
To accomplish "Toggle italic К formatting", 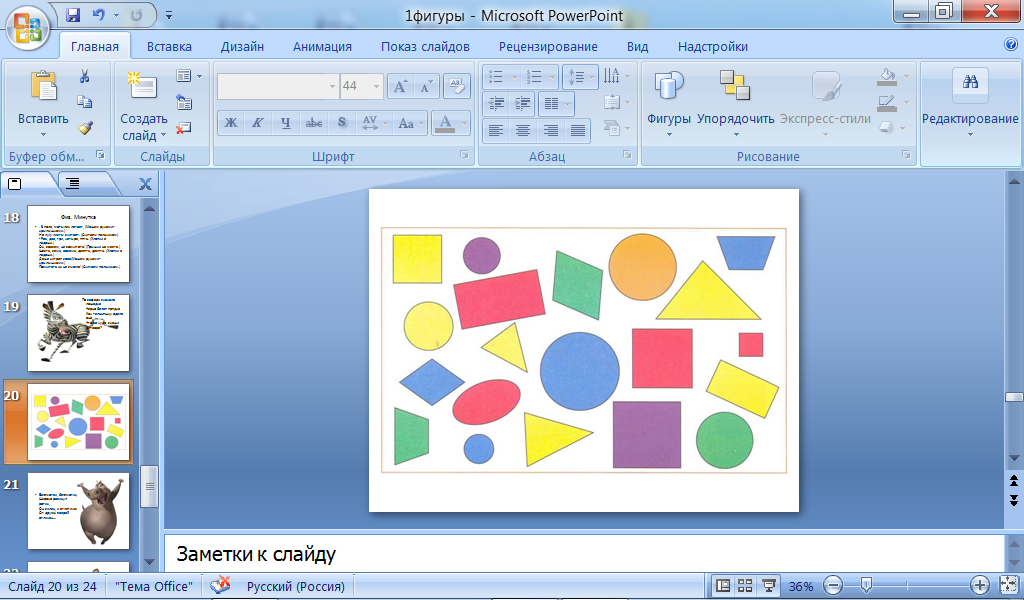I will pos(258,123).
